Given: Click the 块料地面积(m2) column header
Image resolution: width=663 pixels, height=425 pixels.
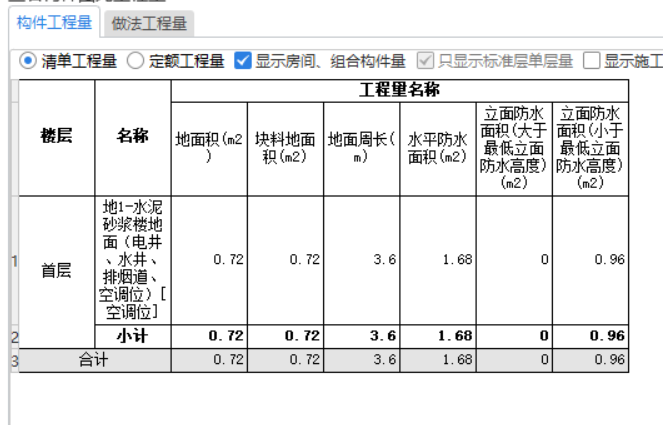Looking at the screenshot, I should pyautogui.click(x=285, y=149).
